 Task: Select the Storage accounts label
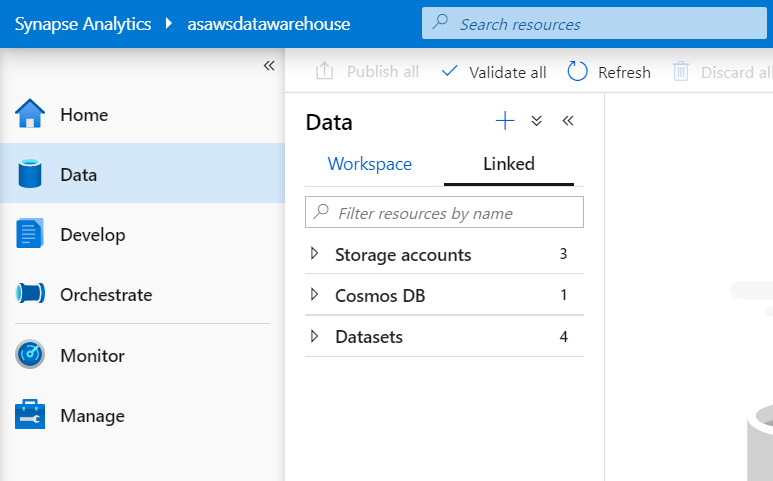point(403,255)
